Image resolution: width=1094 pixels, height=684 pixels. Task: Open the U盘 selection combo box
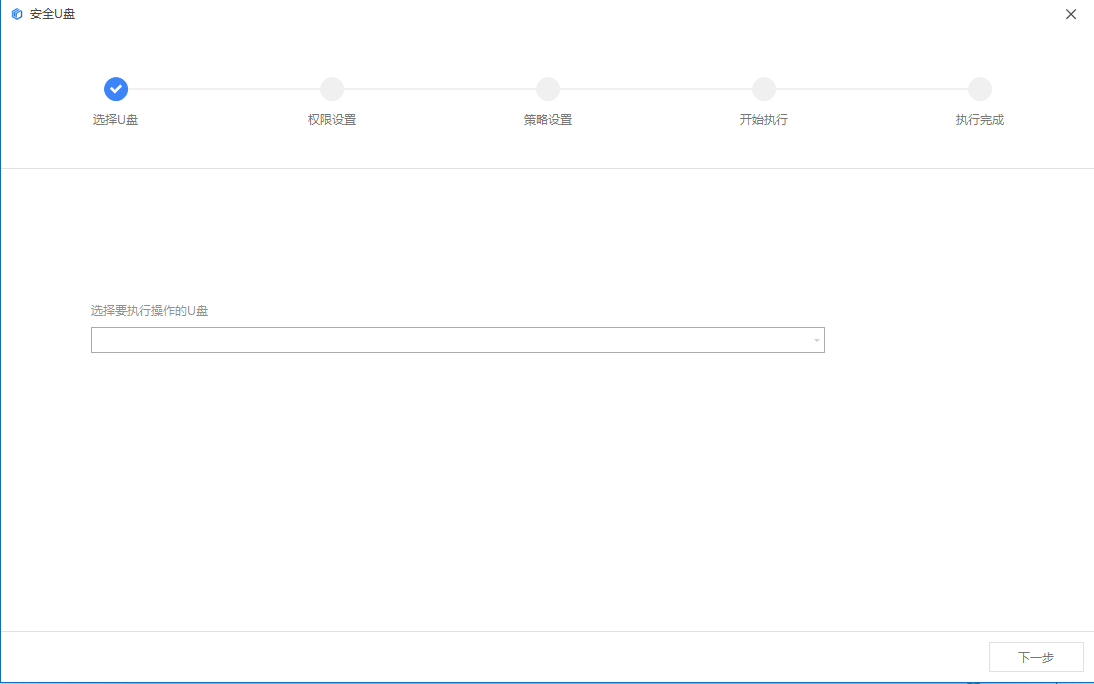pyautogui.click(x=450, y=340)
